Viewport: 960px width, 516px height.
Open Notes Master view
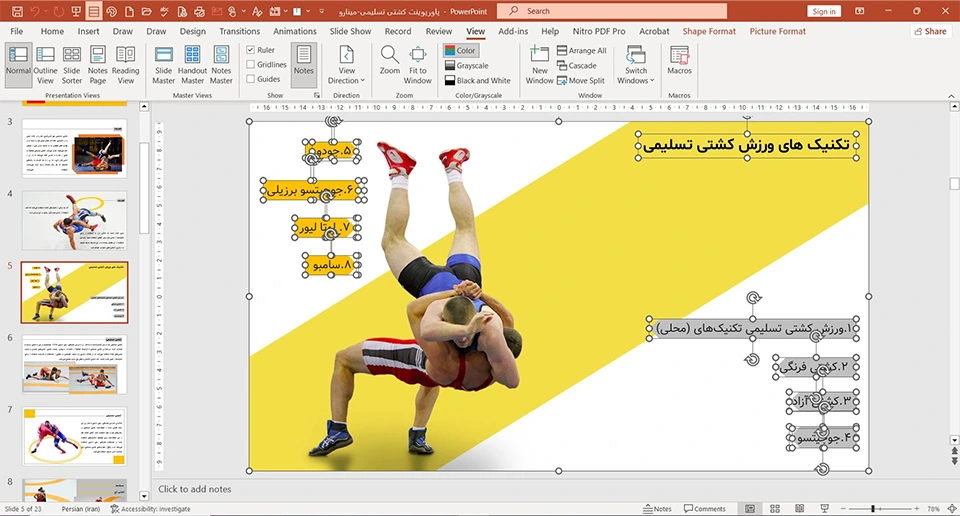click(221, 65)
